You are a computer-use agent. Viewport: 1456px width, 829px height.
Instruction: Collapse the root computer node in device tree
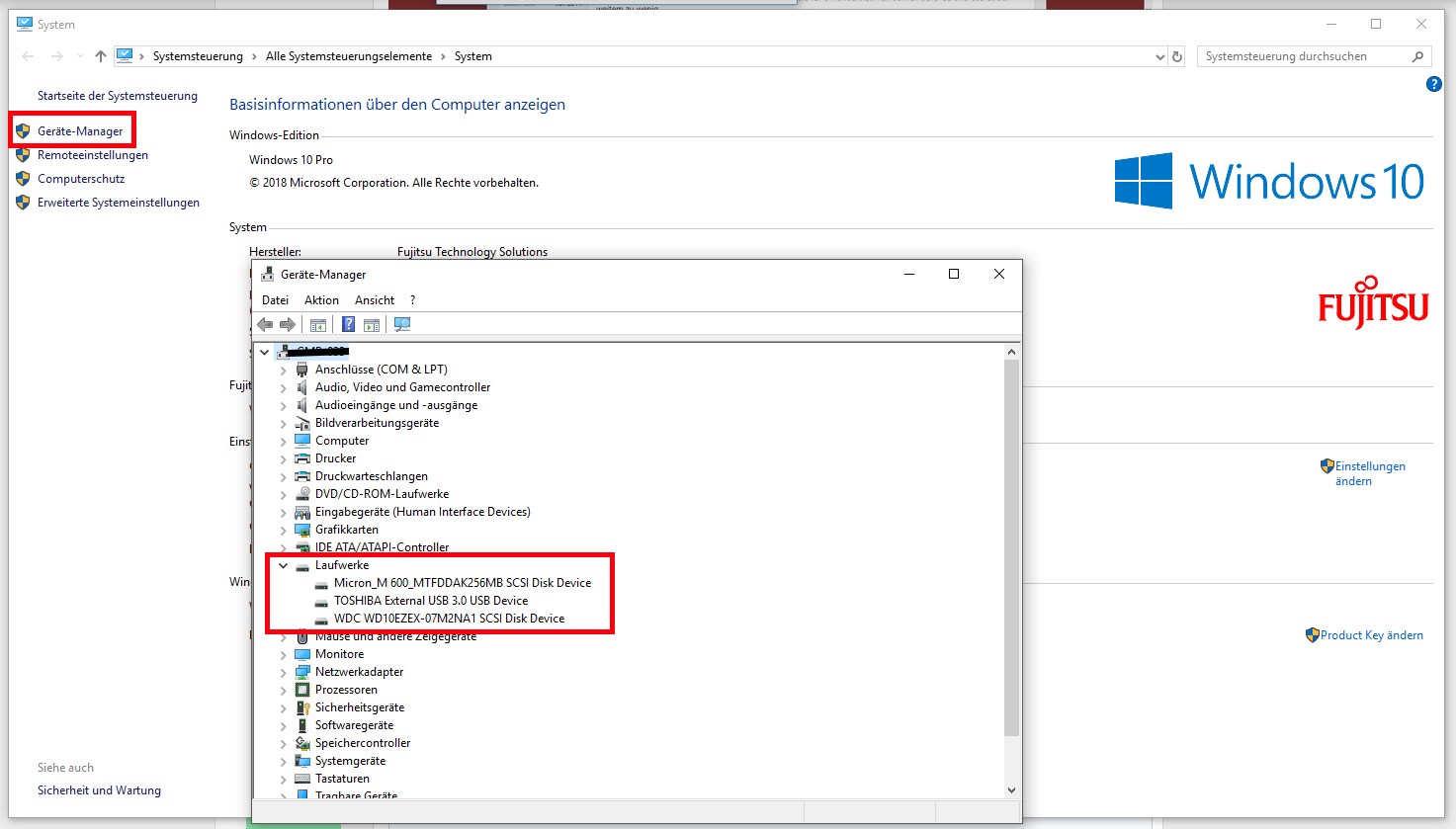coord(265,352)
